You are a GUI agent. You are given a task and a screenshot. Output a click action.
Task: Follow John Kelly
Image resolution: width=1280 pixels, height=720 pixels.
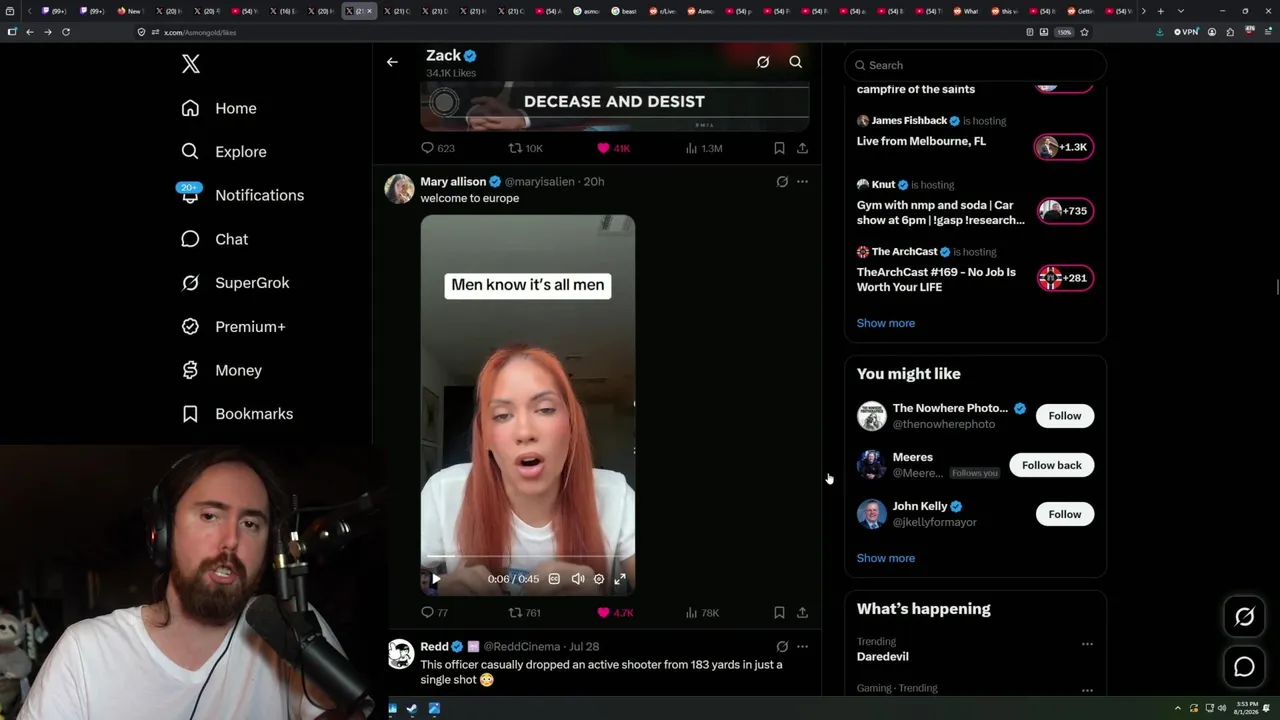[x=1065, y=514]
